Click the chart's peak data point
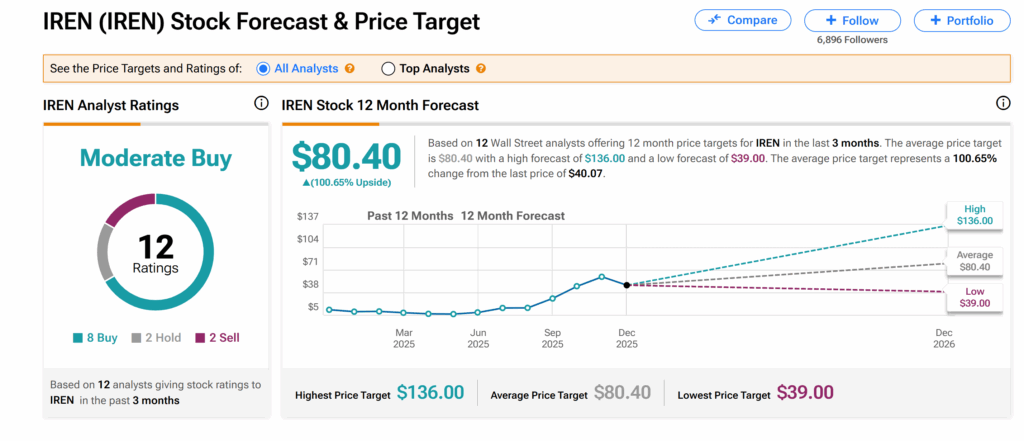The image size is (1024, 441). pos(601,276)
